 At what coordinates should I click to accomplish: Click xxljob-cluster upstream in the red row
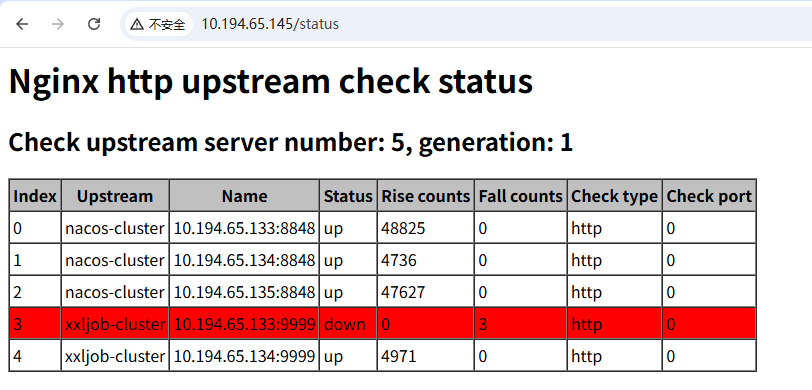point(115,324)
